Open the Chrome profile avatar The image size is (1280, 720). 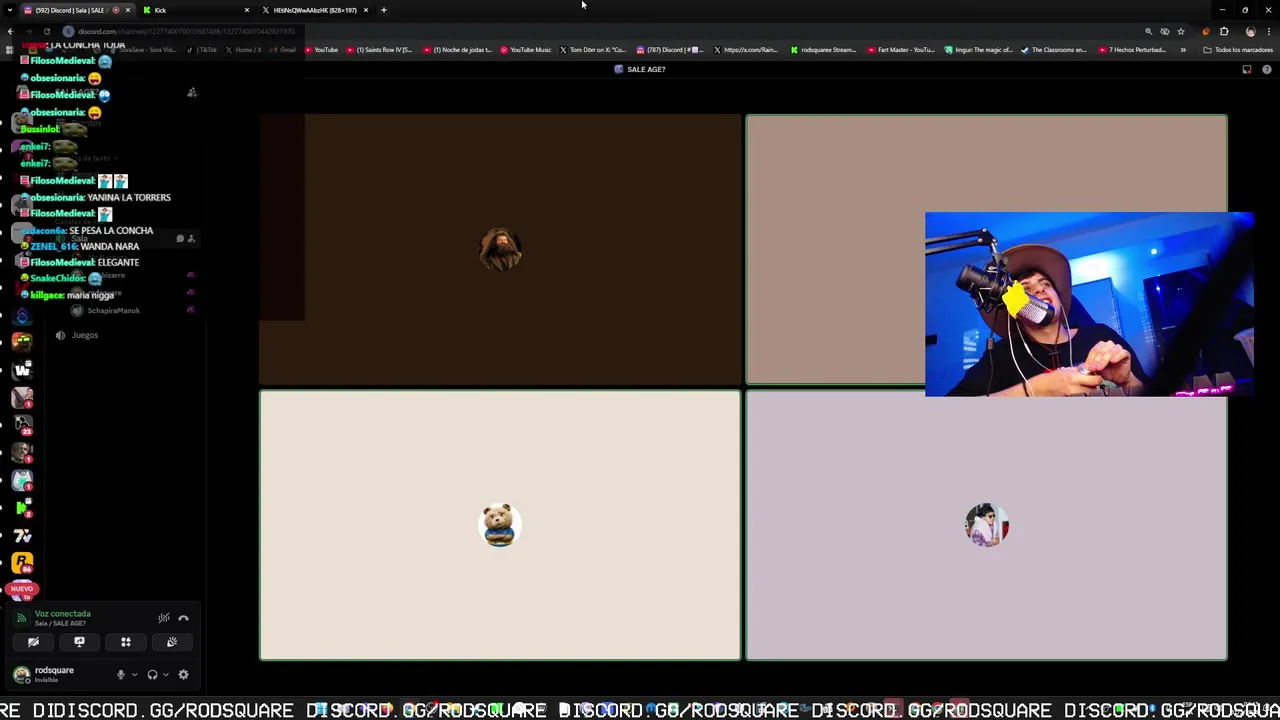[1250, 31]
